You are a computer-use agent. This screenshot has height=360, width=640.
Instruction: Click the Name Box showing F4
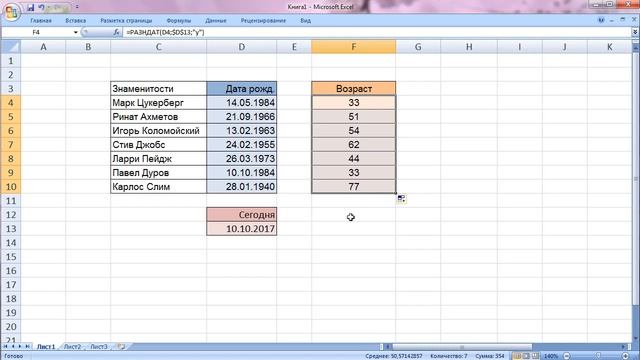(37, 32)
